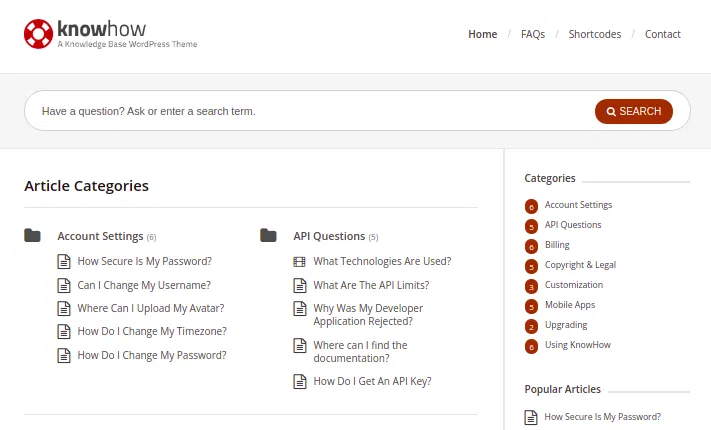Image resolution: width=711 pixels, height=430 pixels.
Task: Open the Account Settings category heading
Action: point(100,237)
